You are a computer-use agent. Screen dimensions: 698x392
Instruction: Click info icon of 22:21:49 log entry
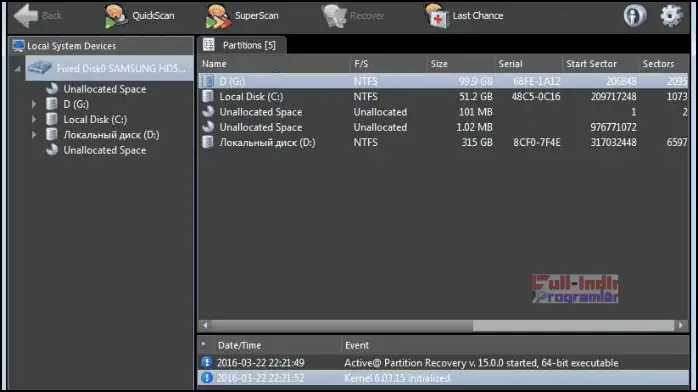(207, 362)
